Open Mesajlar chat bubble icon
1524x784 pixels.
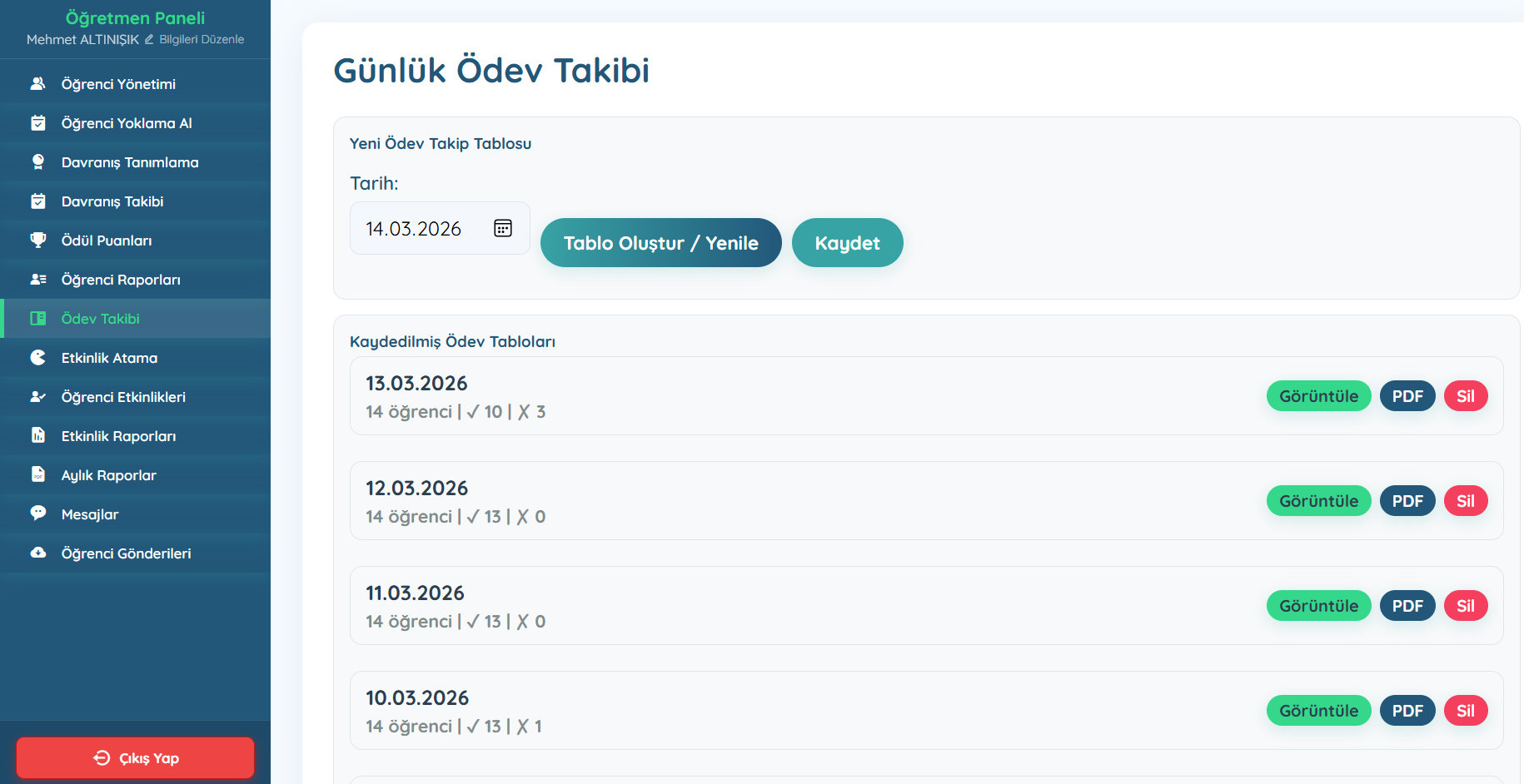point(38,514)
